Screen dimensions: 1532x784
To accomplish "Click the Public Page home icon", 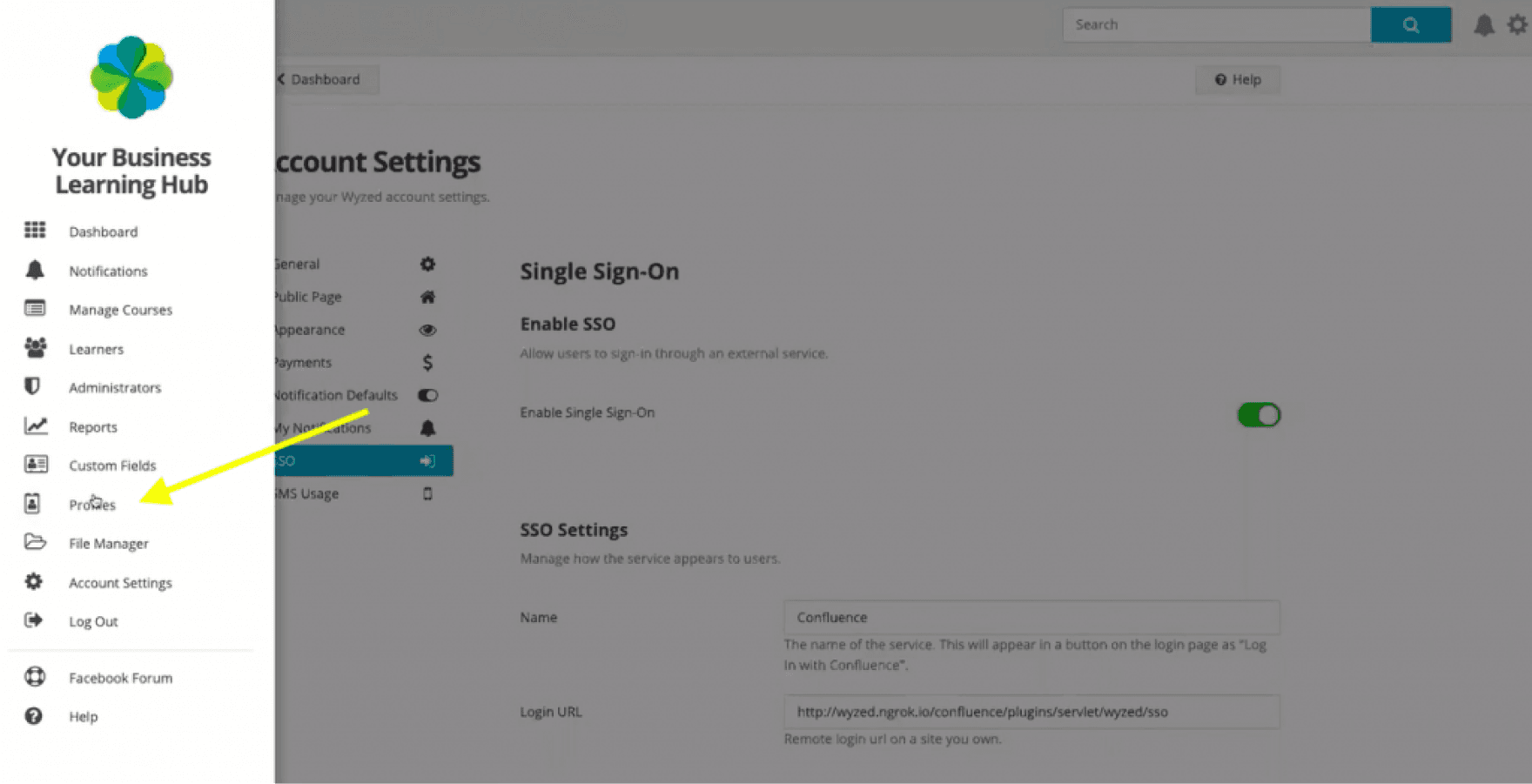I will tap(427, 297).
